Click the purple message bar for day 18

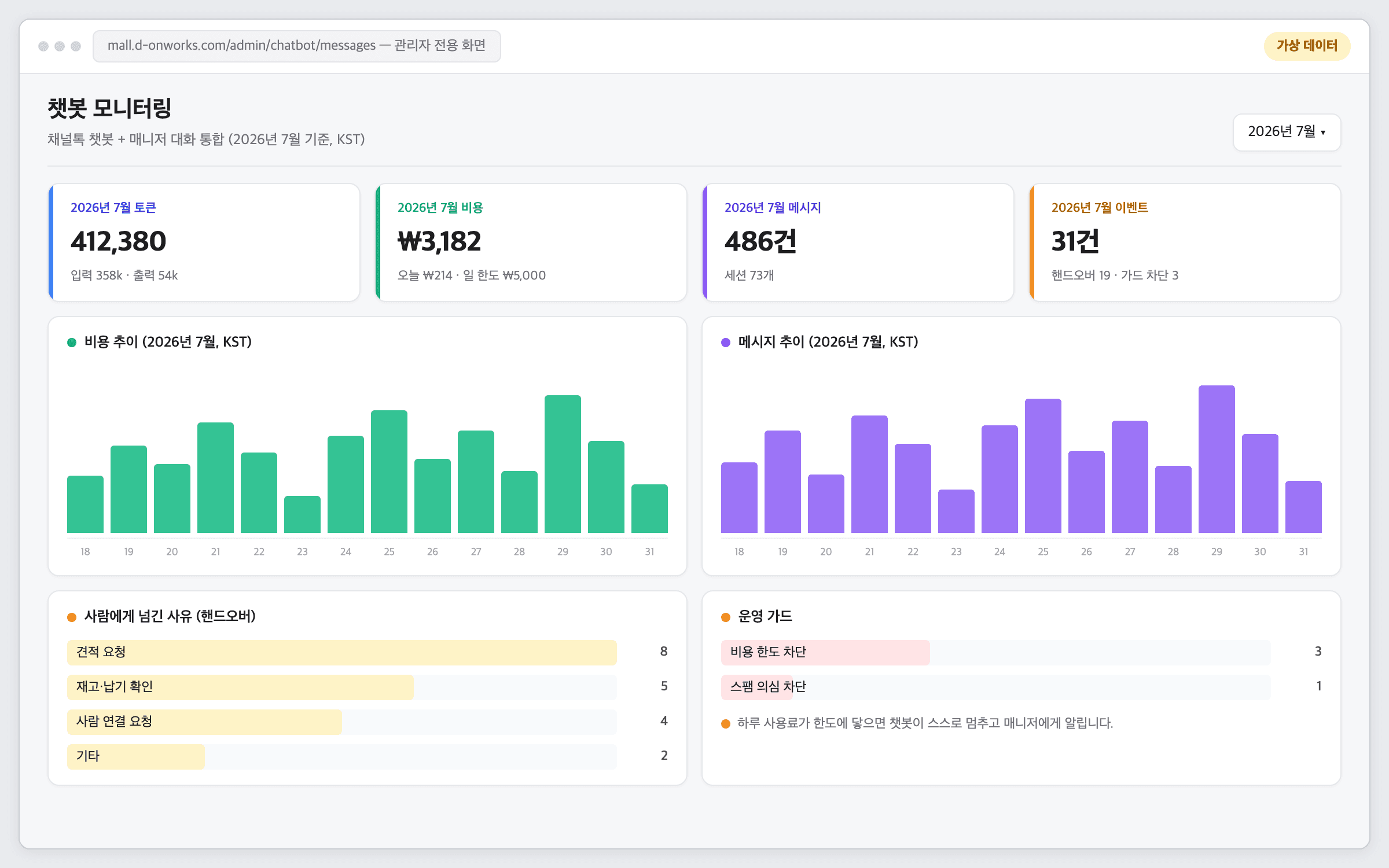coord(739,498)
